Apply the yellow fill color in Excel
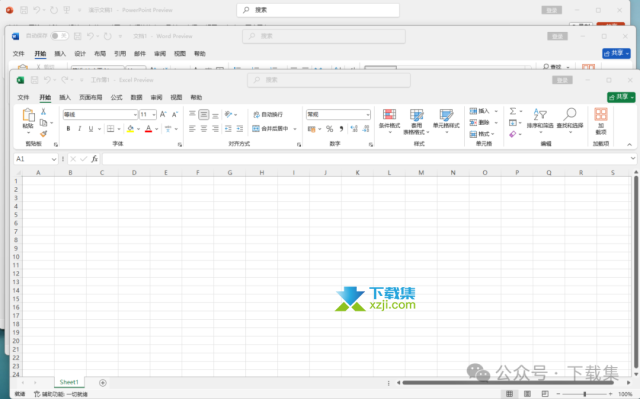The height and width of the screenshot is (399, 640). point(130,129)
